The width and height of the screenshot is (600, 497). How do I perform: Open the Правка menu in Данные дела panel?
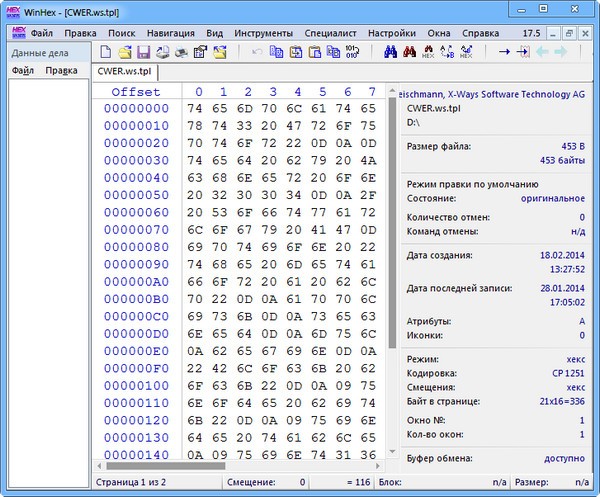[62, 72]
